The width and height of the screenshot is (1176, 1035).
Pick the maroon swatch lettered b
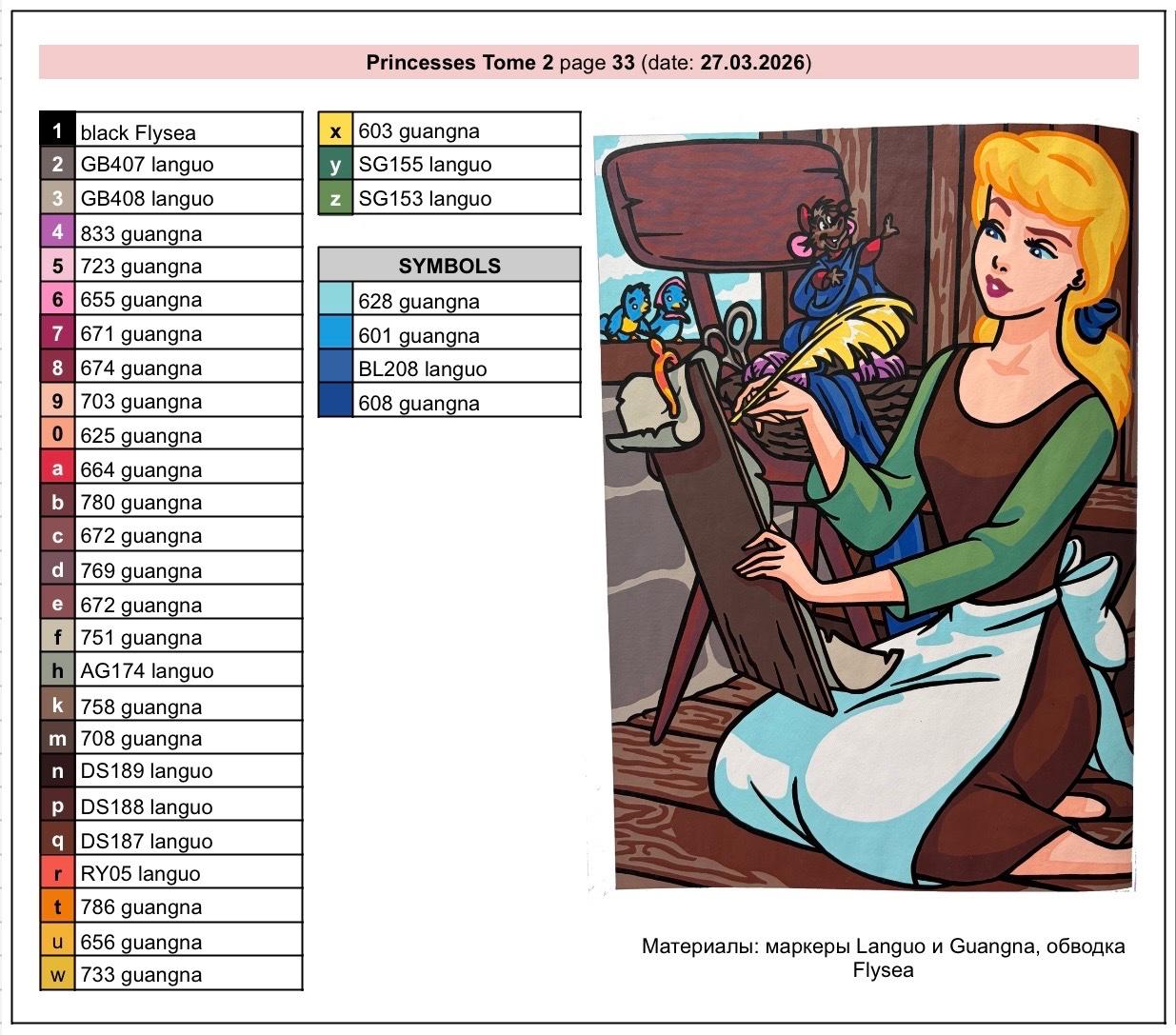click(x=57, y=502)
